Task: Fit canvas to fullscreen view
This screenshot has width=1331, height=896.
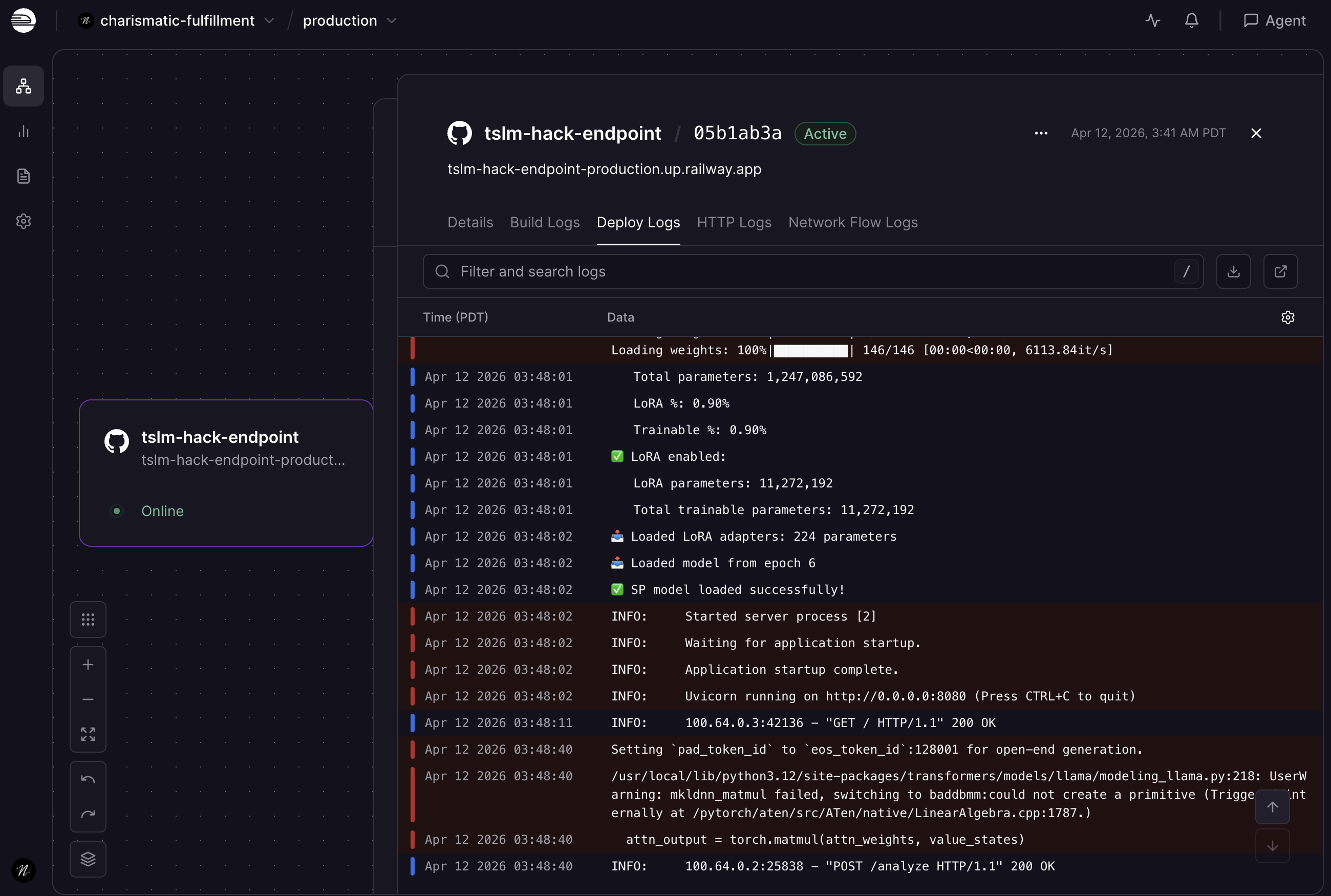Action: [88, 734]
